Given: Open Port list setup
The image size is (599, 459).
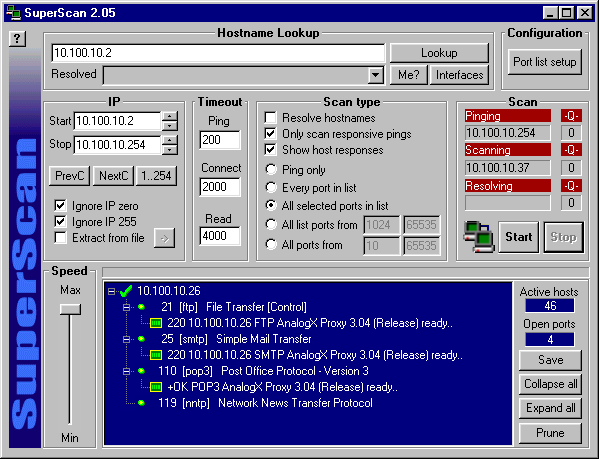Looking at the screenshot, I should pyautogui.click(x=544, y=62).
